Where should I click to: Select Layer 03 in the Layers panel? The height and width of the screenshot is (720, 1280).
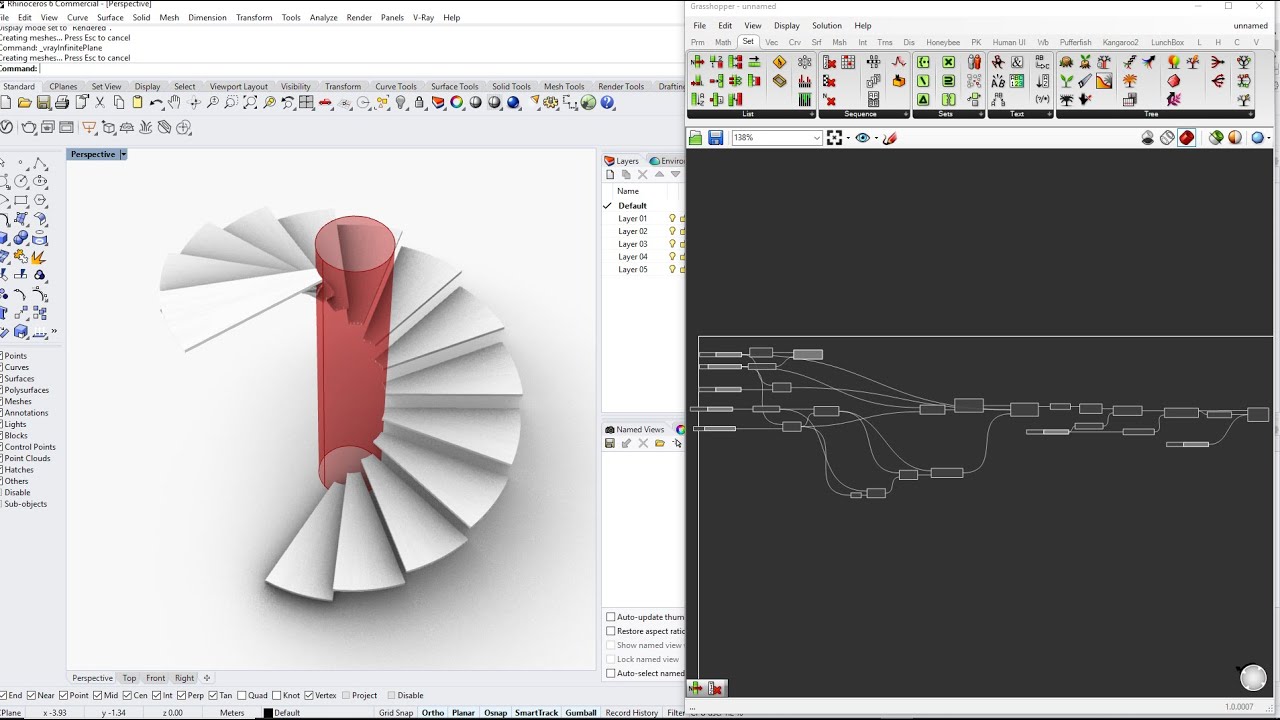[x=633, y=244]
